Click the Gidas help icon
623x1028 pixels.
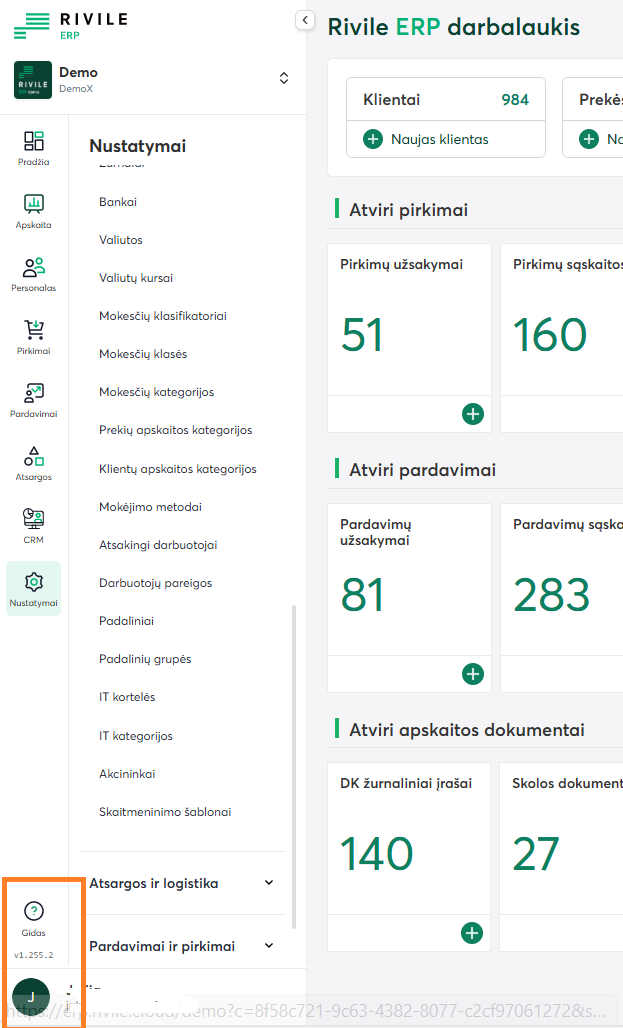tap(34, 916)
